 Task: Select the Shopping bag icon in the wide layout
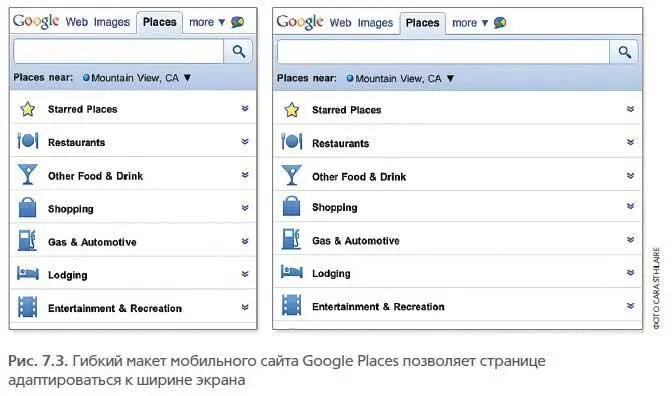[x=291, y=206]
